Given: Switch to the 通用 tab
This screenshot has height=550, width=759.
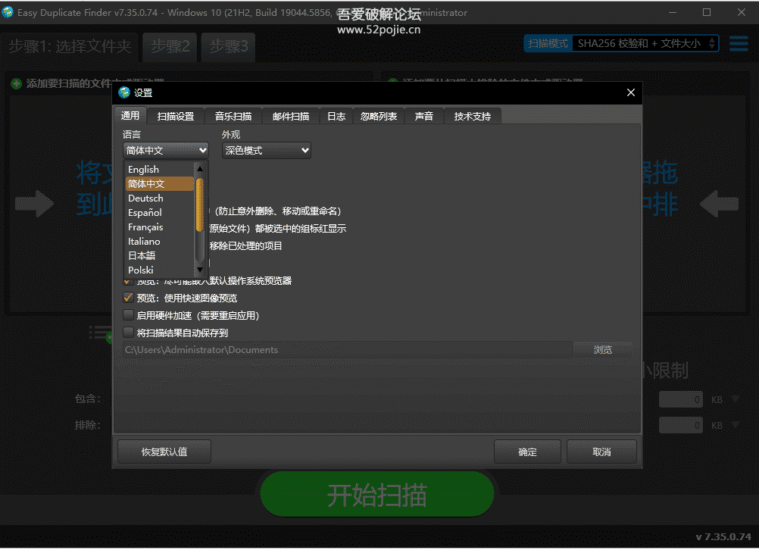Looking at the screenshot, I should tap(130, 116).
